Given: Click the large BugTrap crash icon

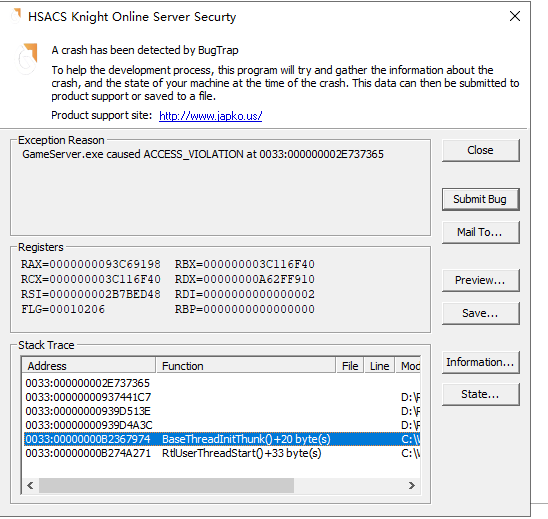Looking at the screenshot, I should (27, 58).
